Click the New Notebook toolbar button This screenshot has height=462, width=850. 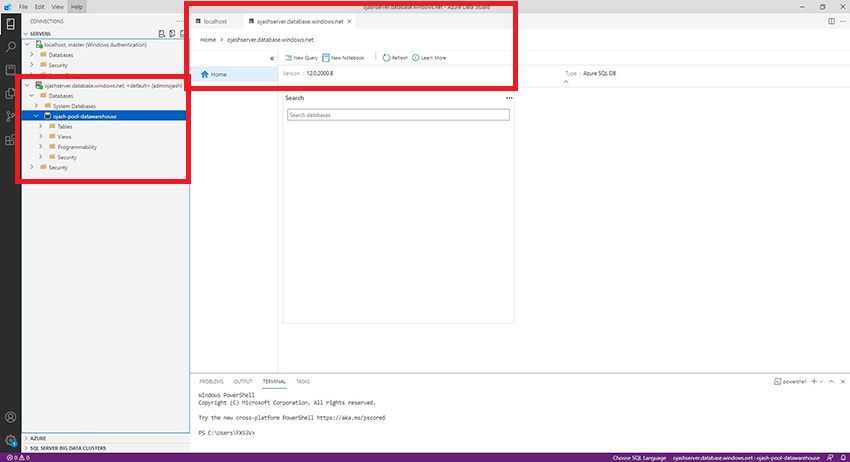(343, 57)
